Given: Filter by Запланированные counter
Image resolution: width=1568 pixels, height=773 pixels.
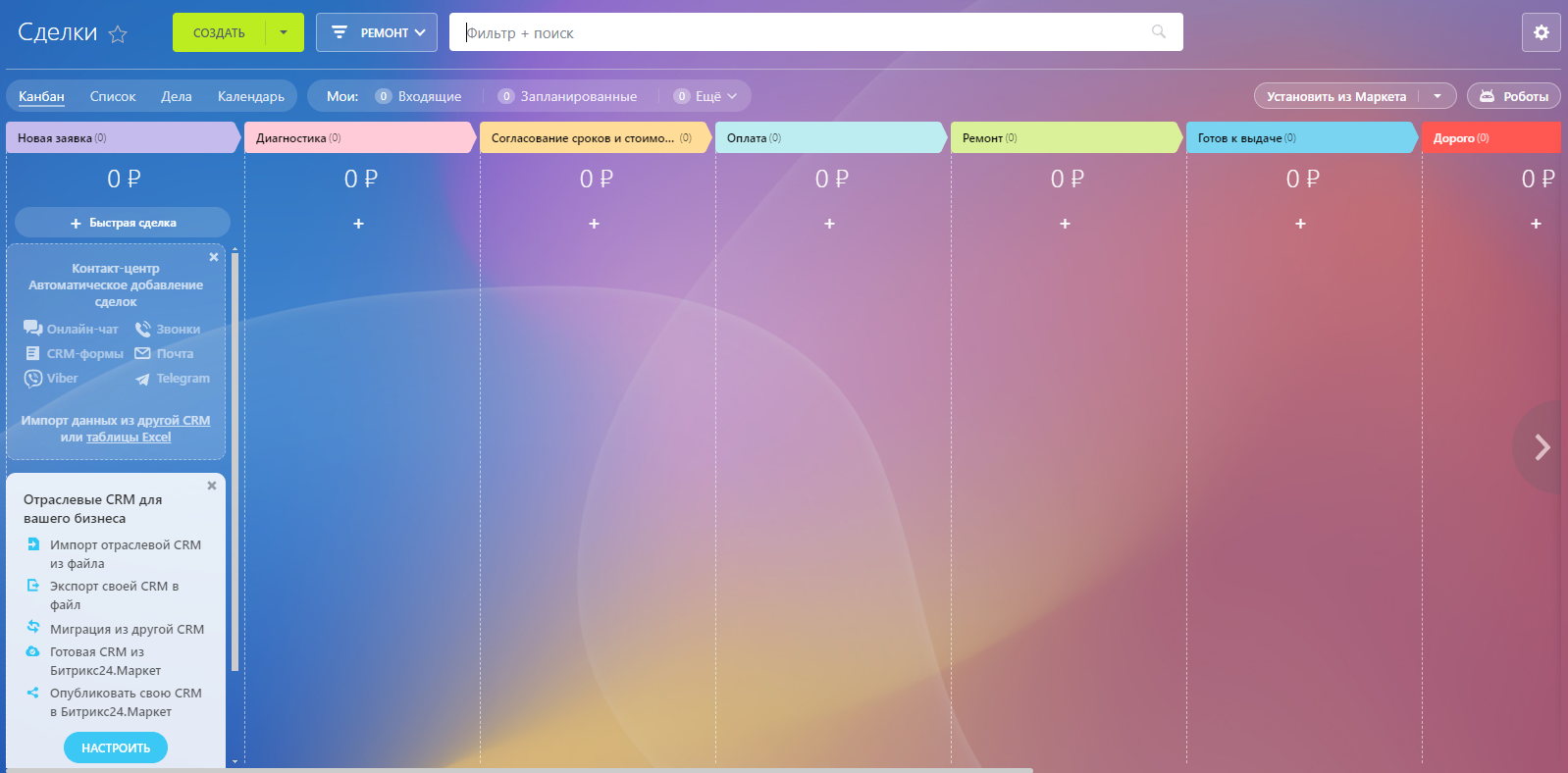Looking at the screenshot, I should pos(568,96).
